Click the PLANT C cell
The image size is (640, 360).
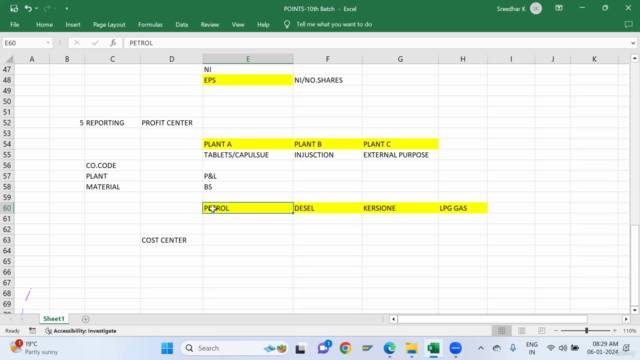[x=400, y=144]
